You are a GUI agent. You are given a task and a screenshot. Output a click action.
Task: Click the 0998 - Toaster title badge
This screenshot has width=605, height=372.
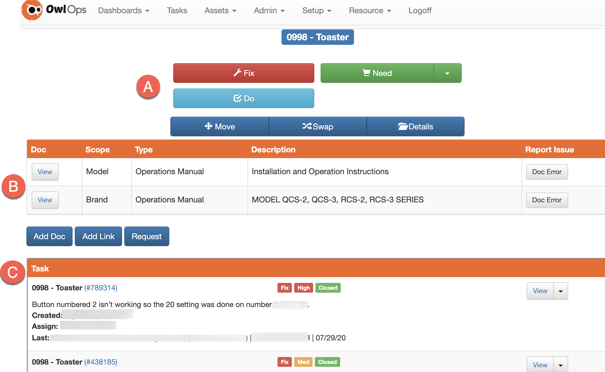(318, 37)
